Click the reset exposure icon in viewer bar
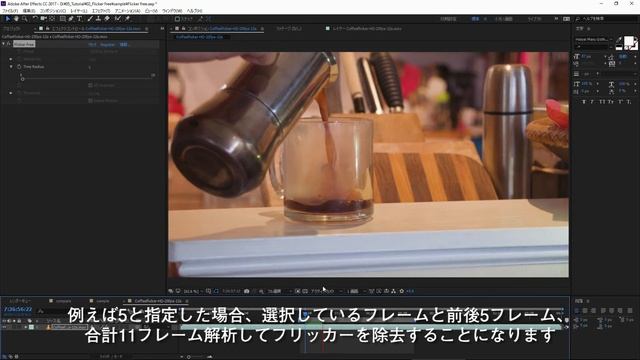The height and width of the screenshot is (360, 640). tap(402, 291)
